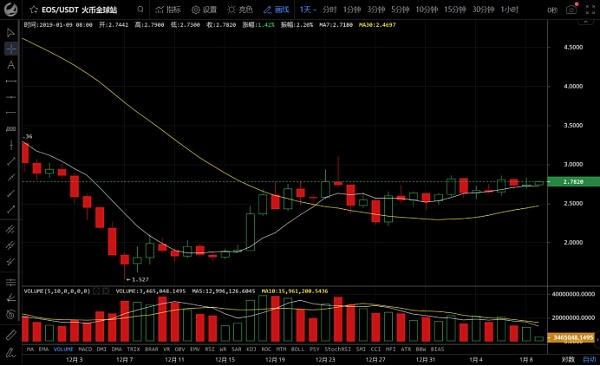Show the CCI indicator

click(376, 349)
